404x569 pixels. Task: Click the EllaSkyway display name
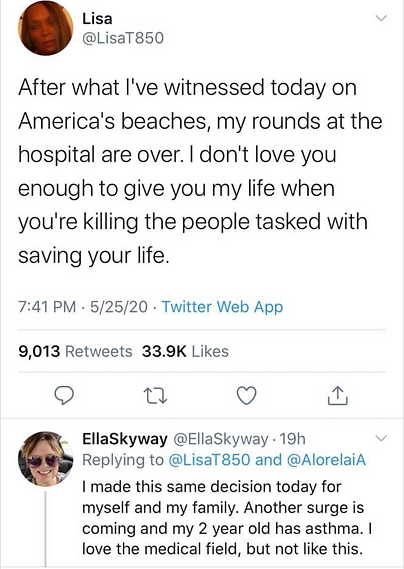coord(125,439)
